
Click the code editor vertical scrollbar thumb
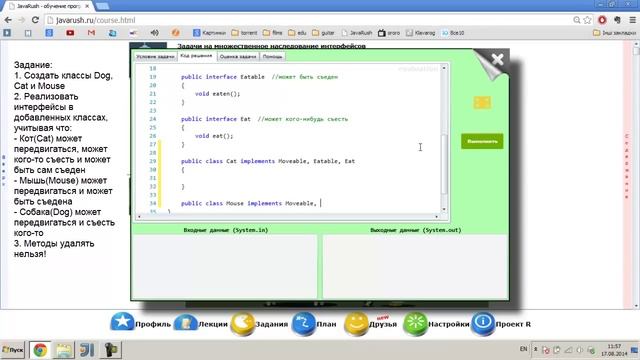click(444, 163)
